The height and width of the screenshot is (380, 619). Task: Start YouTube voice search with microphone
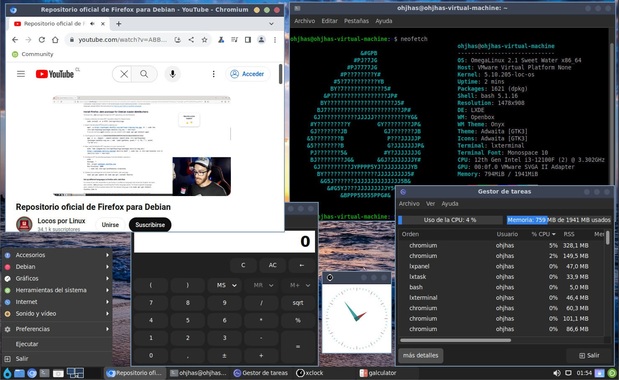(173, 74)
